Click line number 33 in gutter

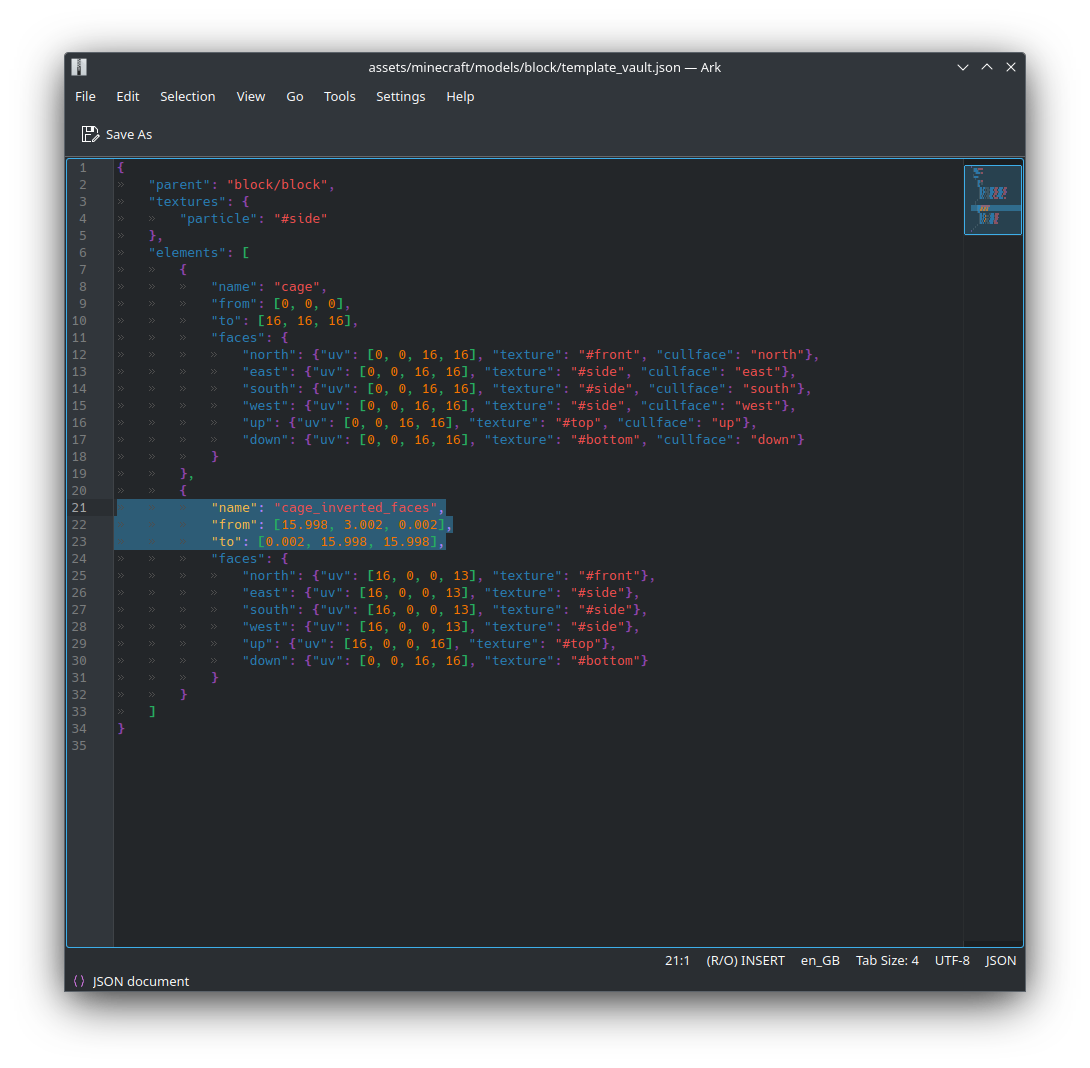(79, 712)
